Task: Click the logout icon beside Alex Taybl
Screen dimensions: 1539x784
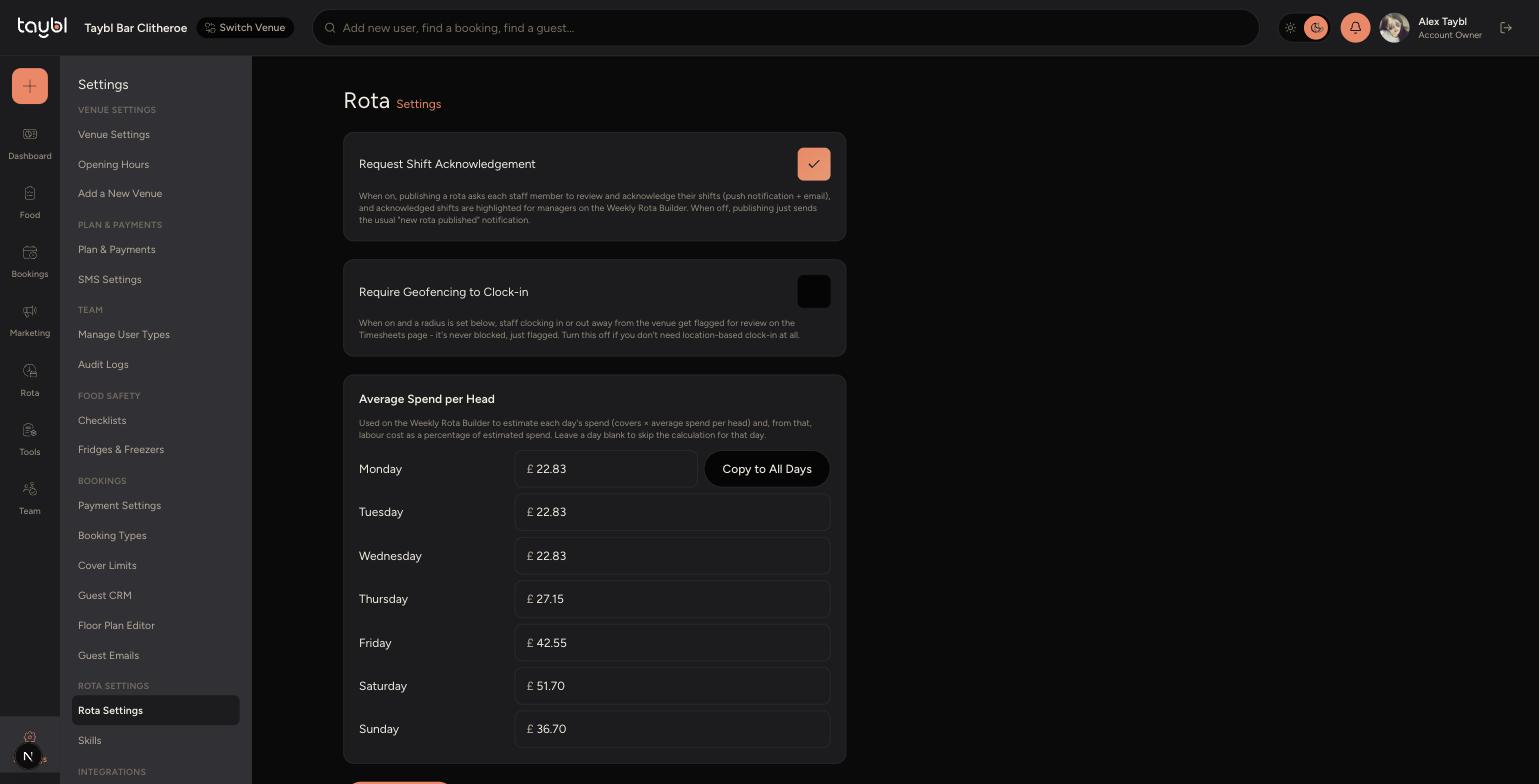Action: (x=1506, y=28)
